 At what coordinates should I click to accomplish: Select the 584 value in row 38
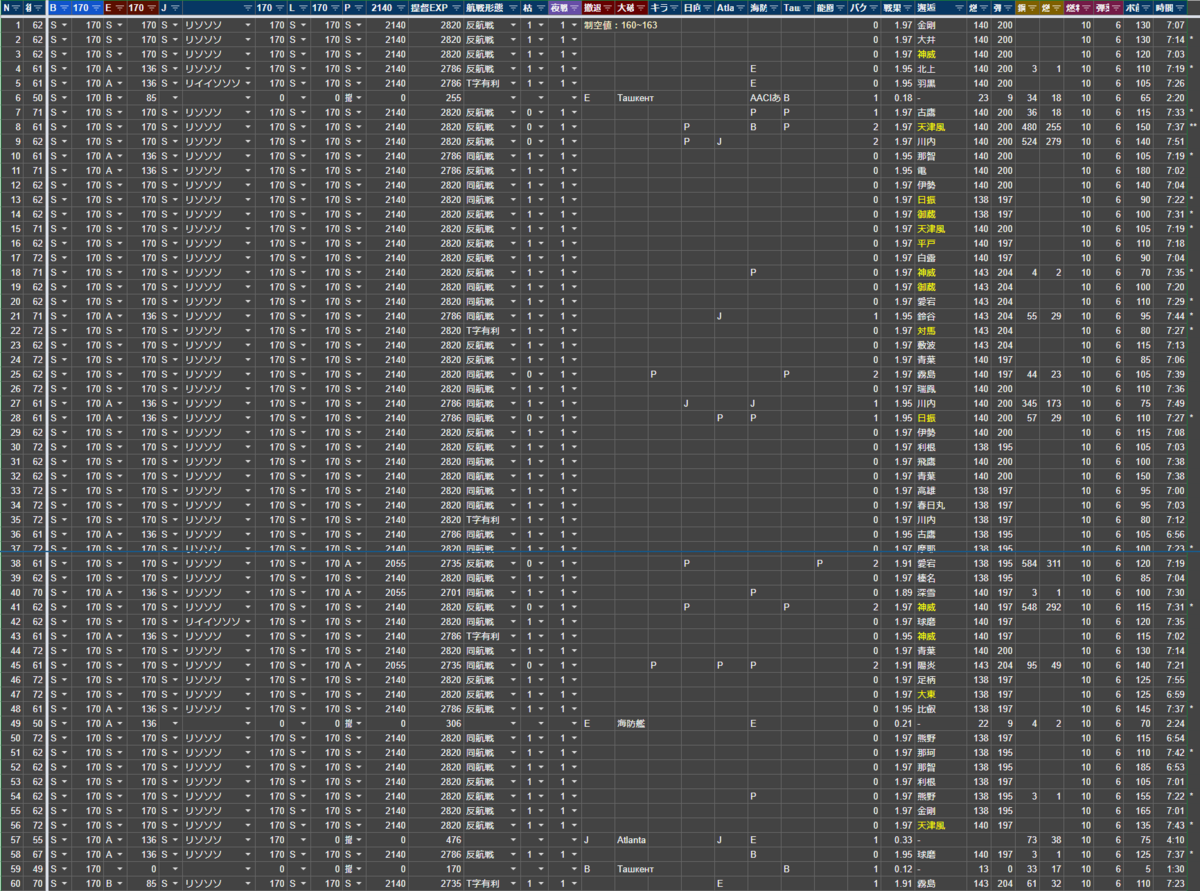(1028, 564)
